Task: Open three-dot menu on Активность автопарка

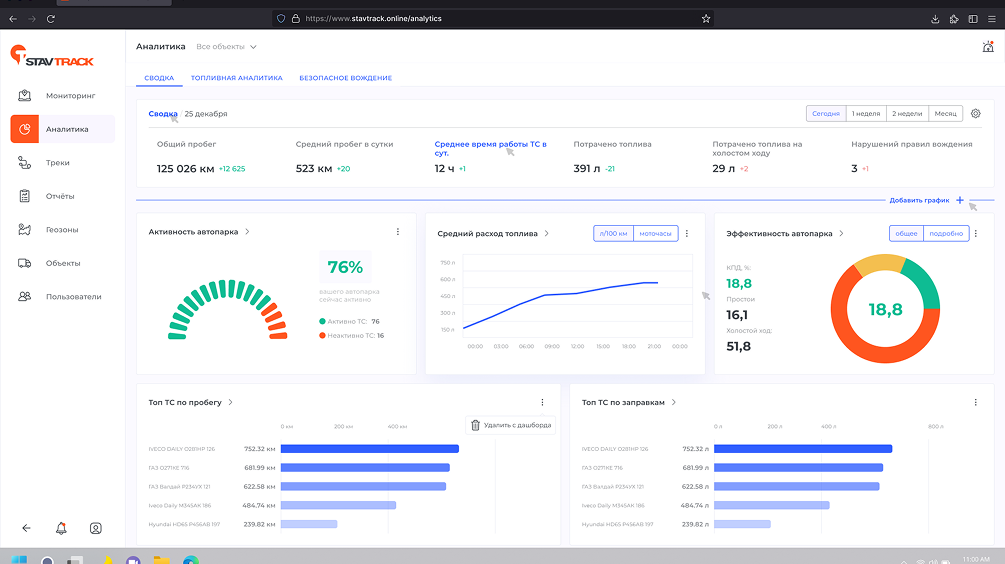Action: point(398,232)
